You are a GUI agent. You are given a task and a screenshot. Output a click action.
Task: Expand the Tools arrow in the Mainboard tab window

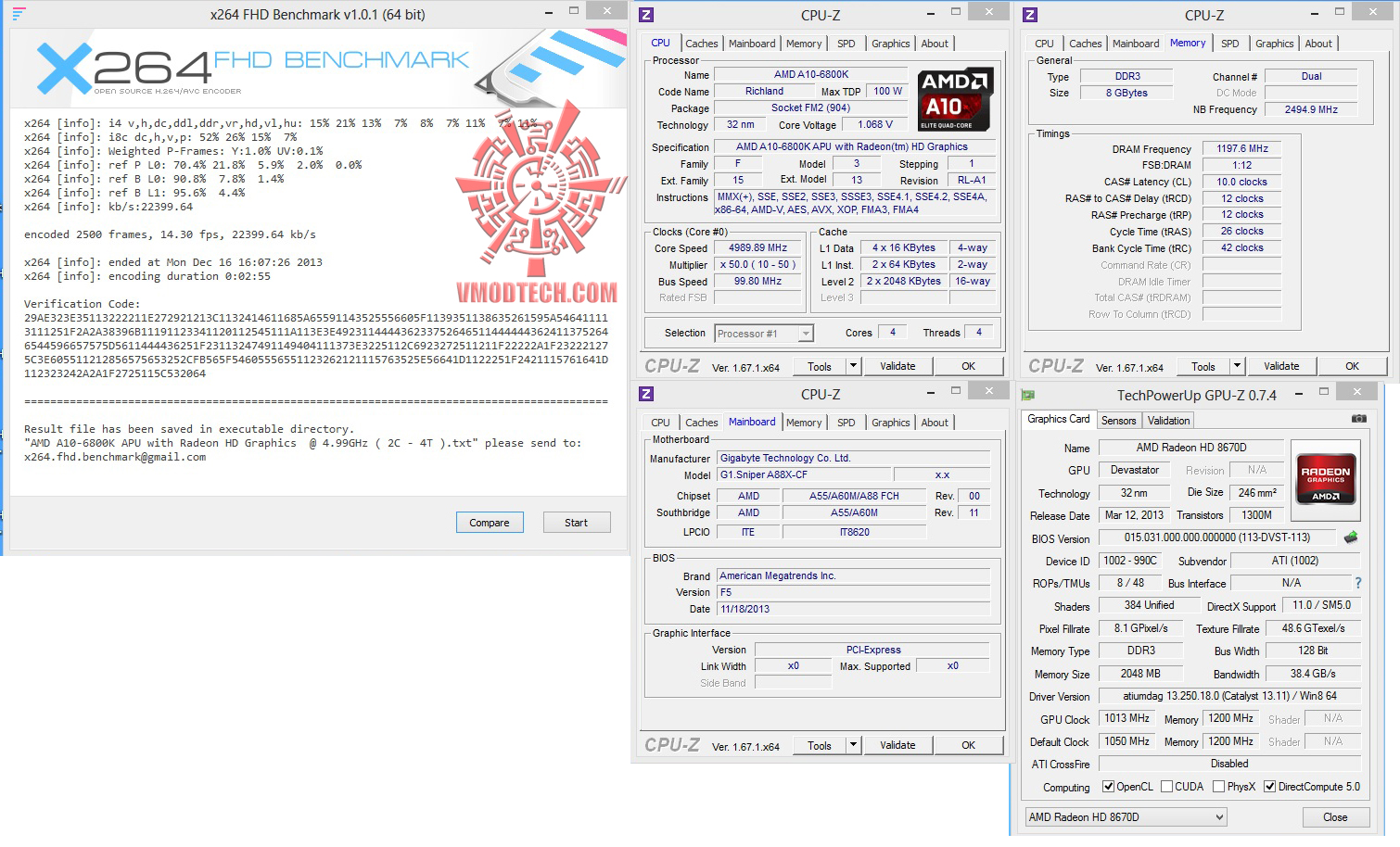point(853,745)
